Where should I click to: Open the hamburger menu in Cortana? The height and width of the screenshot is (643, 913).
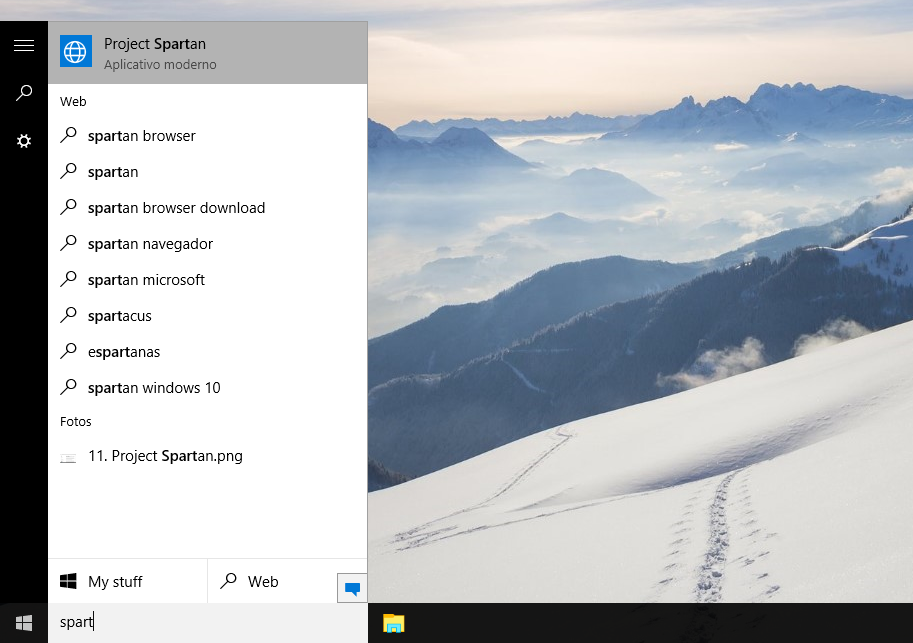coord(23,45)
